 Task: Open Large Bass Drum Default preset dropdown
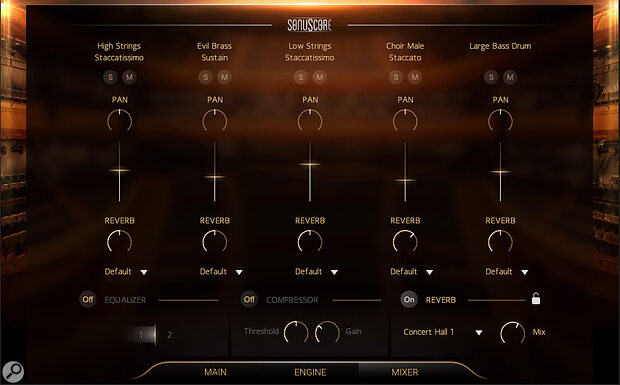click(507, 272)
